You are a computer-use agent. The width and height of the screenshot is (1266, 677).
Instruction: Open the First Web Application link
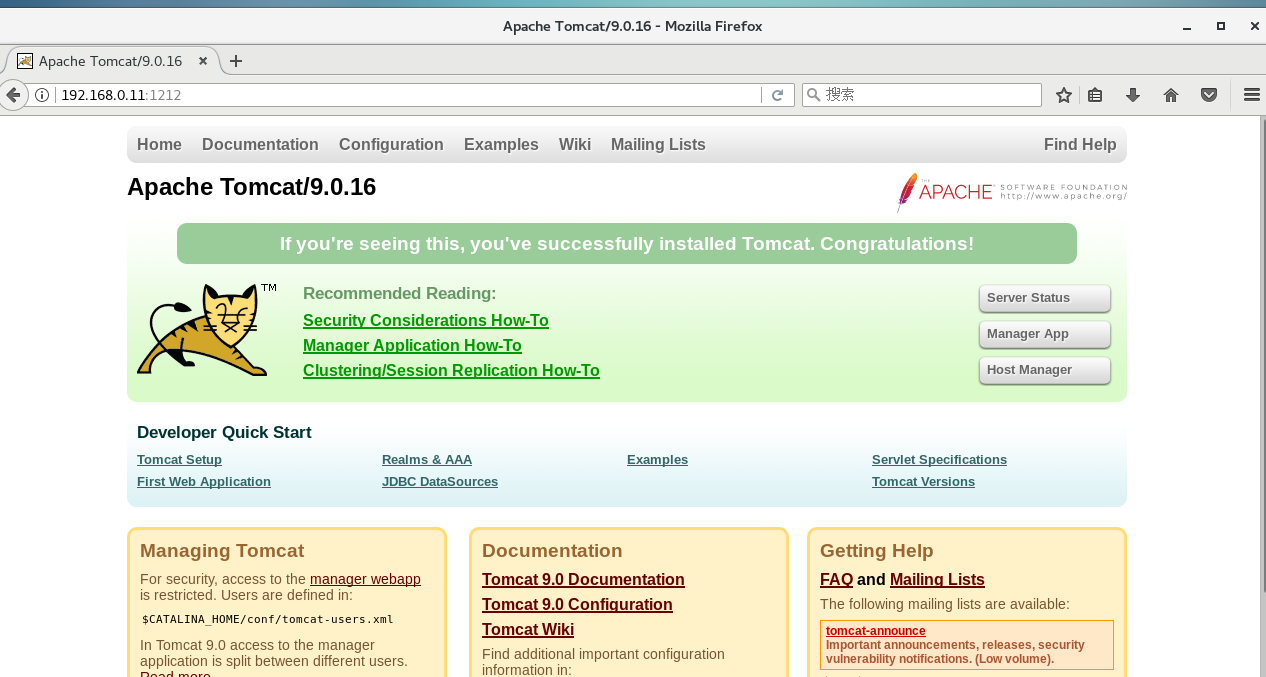[x=204, y=482]
